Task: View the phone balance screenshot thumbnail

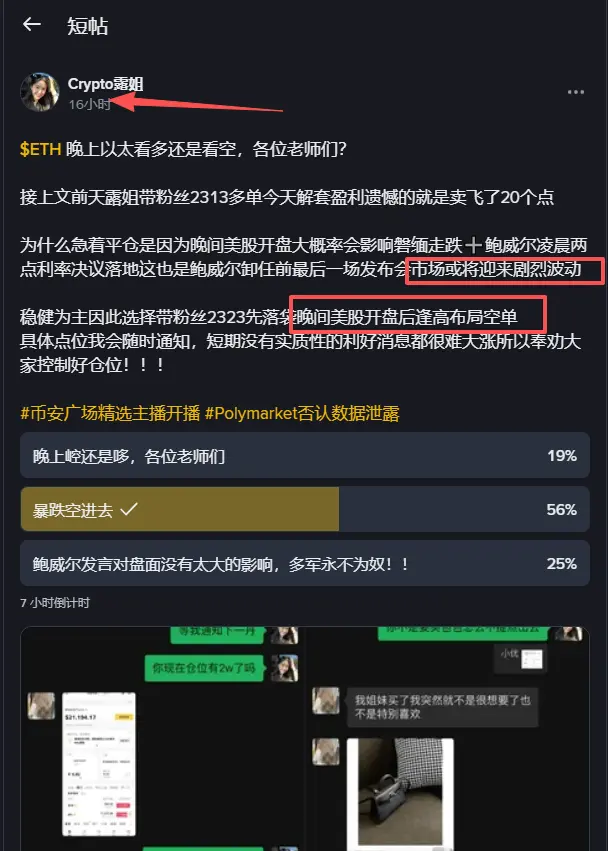Action: 99,764
